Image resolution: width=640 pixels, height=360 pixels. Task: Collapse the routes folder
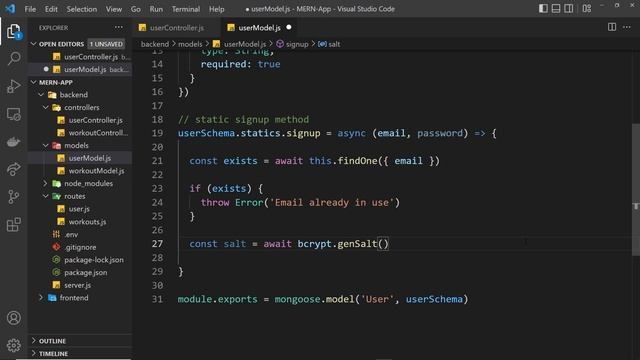(80, 196)
